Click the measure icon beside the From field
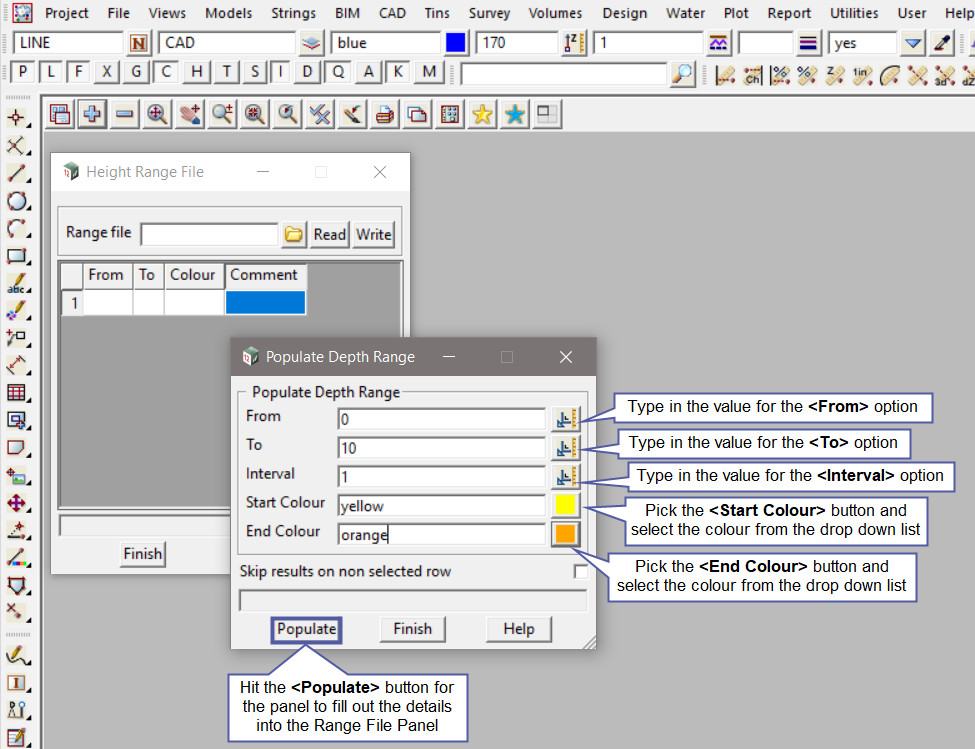This screenshot has height=749, width=975. click(565, 419)
